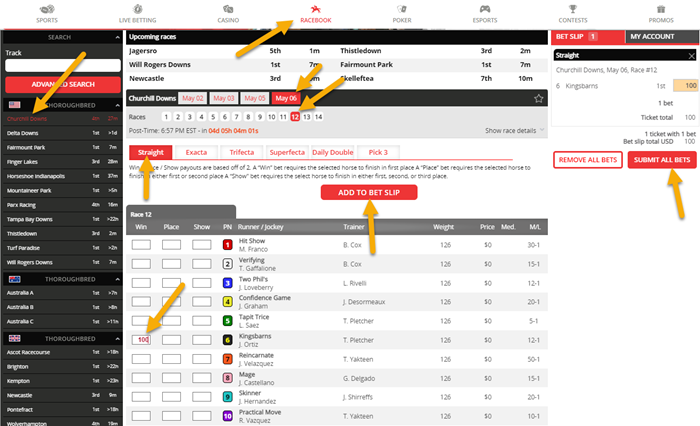Switch to the Trifecta bet tab
The image size is (700, 426).
click(242, 152)
